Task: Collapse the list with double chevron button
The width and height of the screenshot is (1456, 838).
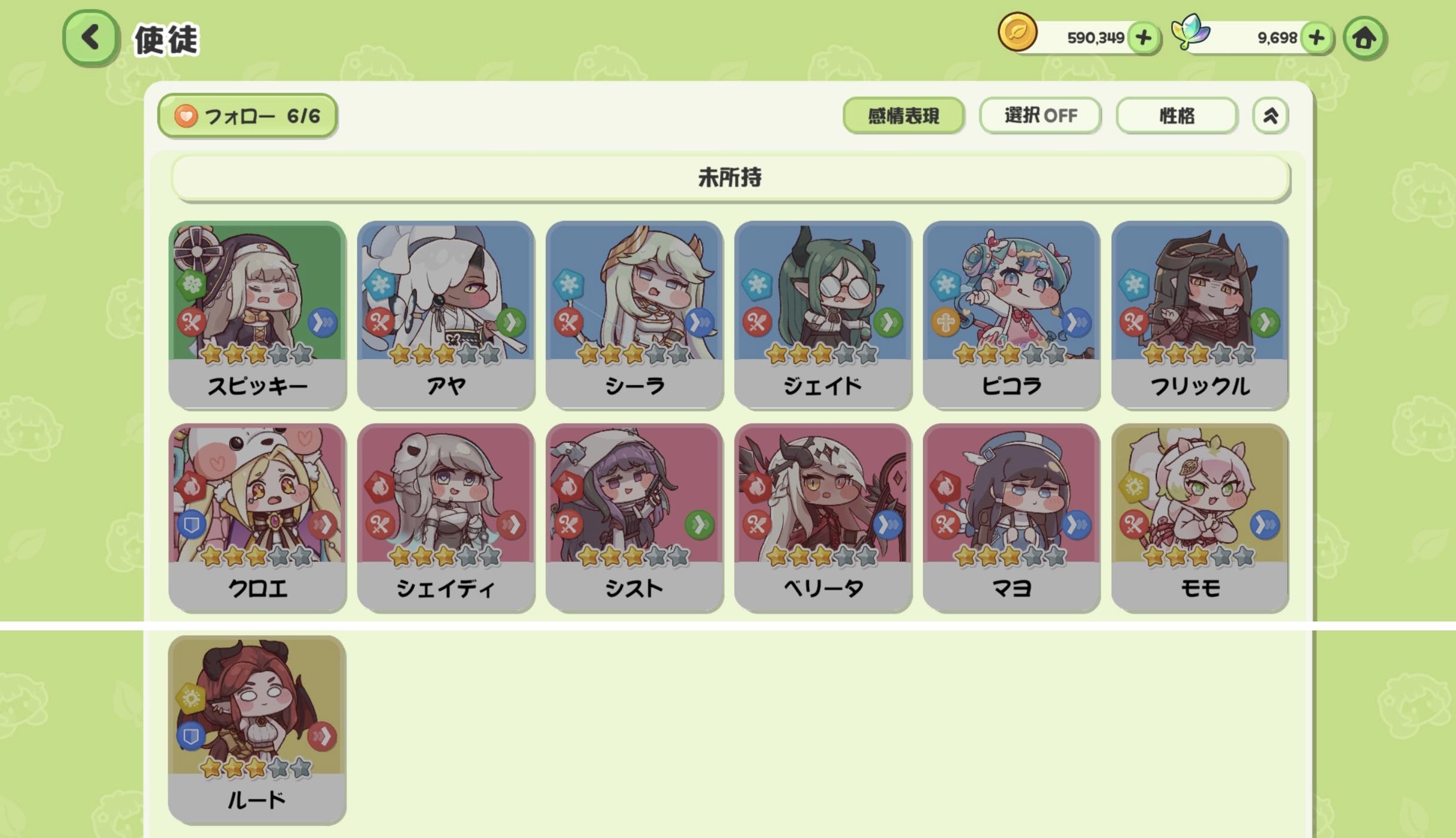Action: pos(1270,115)
